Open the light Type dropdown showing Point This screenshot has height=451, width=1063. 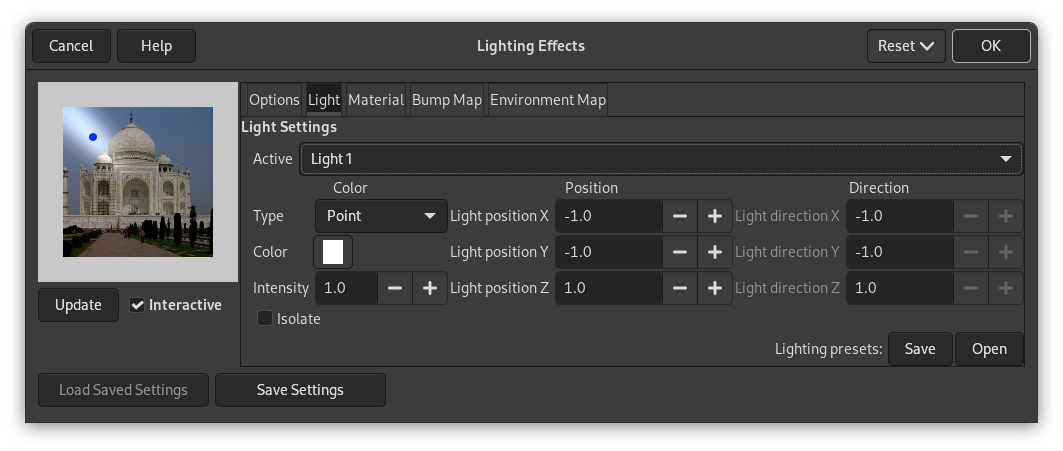(x=381, y=216)
